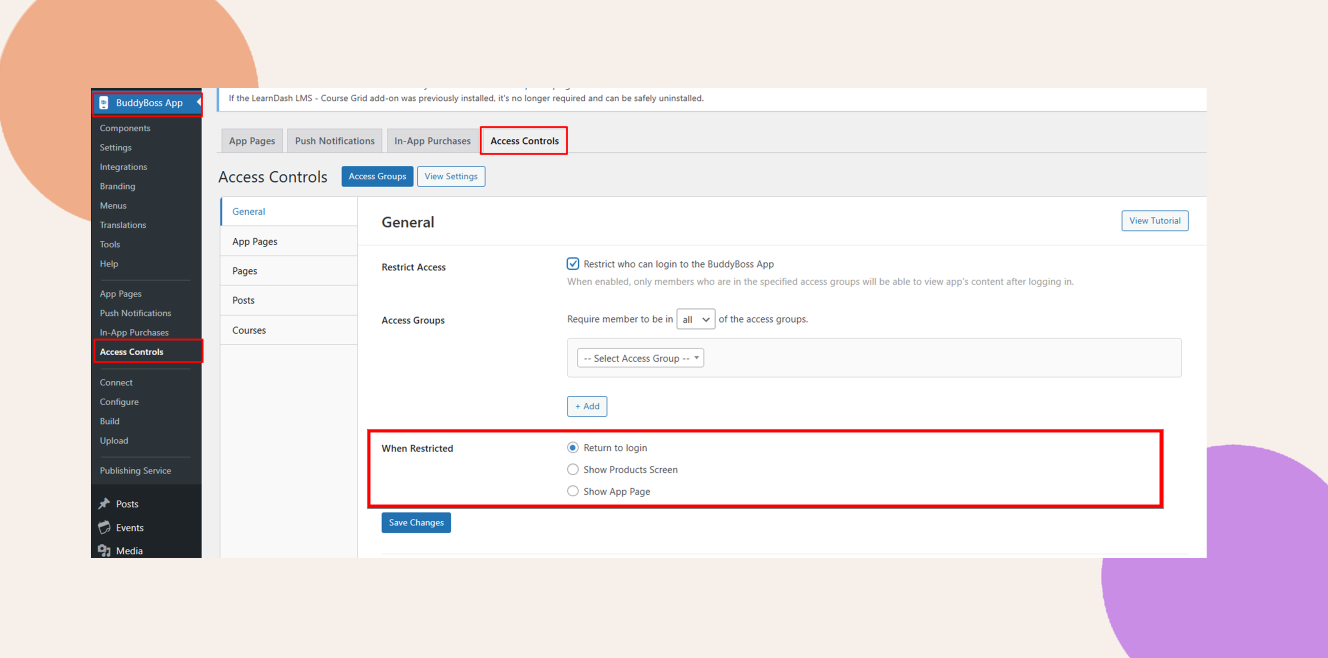The width and height of the screenshot is (1328, 658).
Task: Click the Events menu icon
Action: click(104, 528)
